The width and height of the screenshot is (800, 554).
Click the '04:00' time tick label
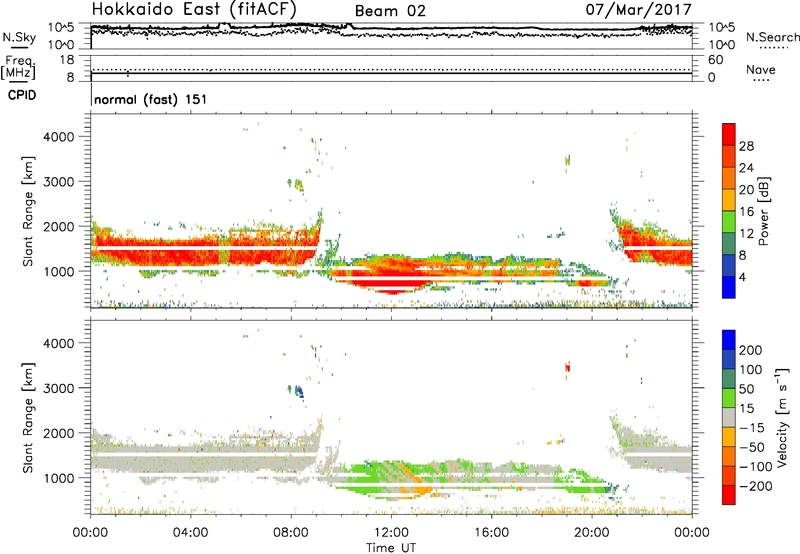pyautogui.click(x=190, y=533)
